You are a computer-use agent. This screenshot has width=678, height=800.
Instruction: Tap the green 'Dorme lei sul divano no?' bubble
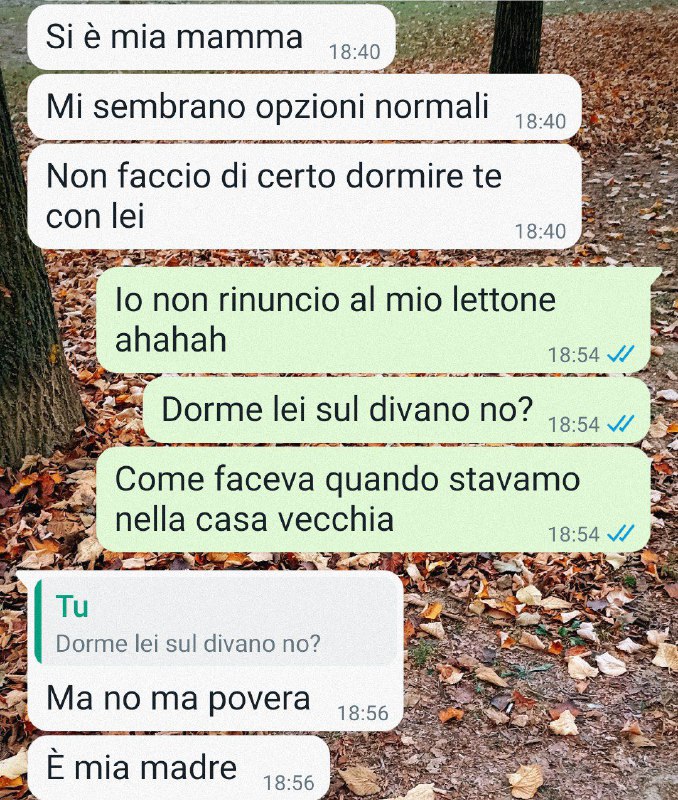coord(397,410)
